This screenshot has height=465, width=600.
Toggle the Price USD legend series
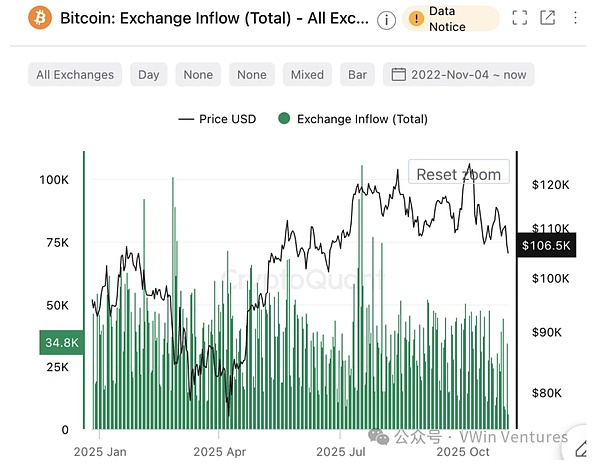(x=217, y=119)
